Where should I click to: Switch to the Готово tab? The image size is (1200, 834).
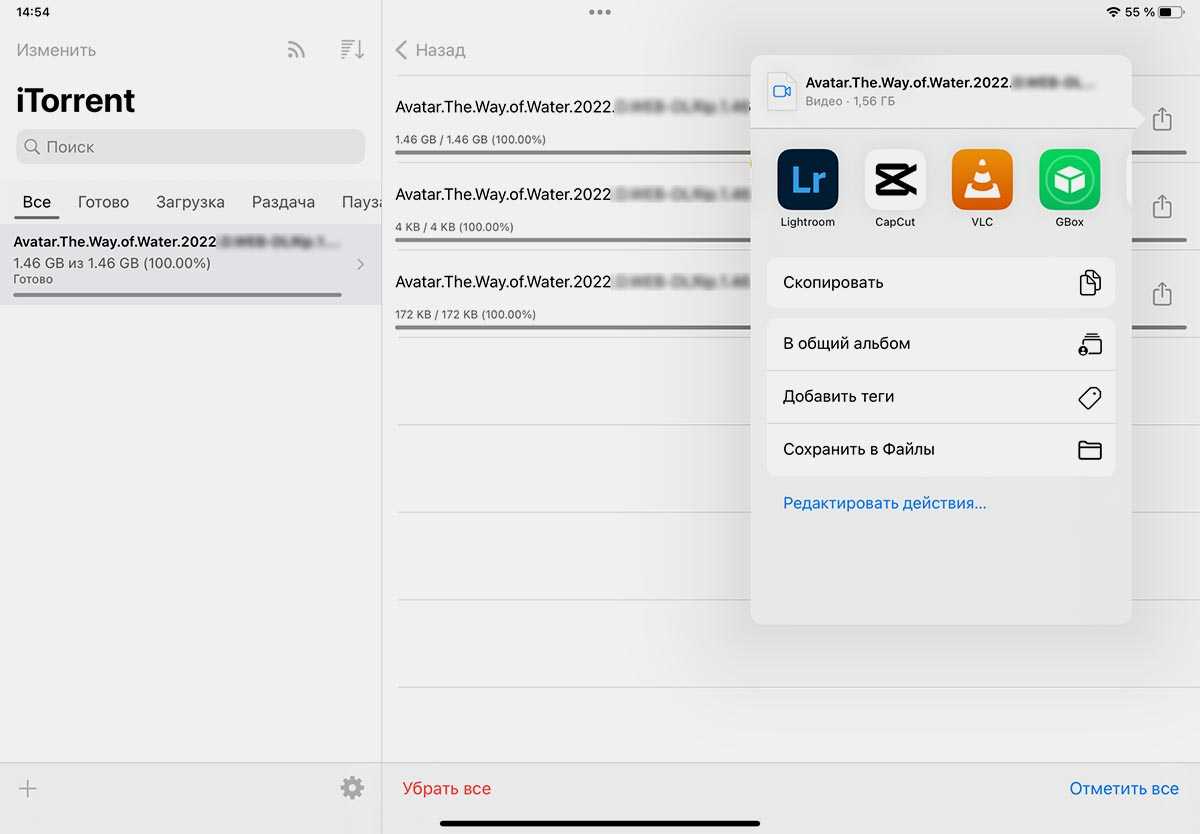[x=103, y=202]
